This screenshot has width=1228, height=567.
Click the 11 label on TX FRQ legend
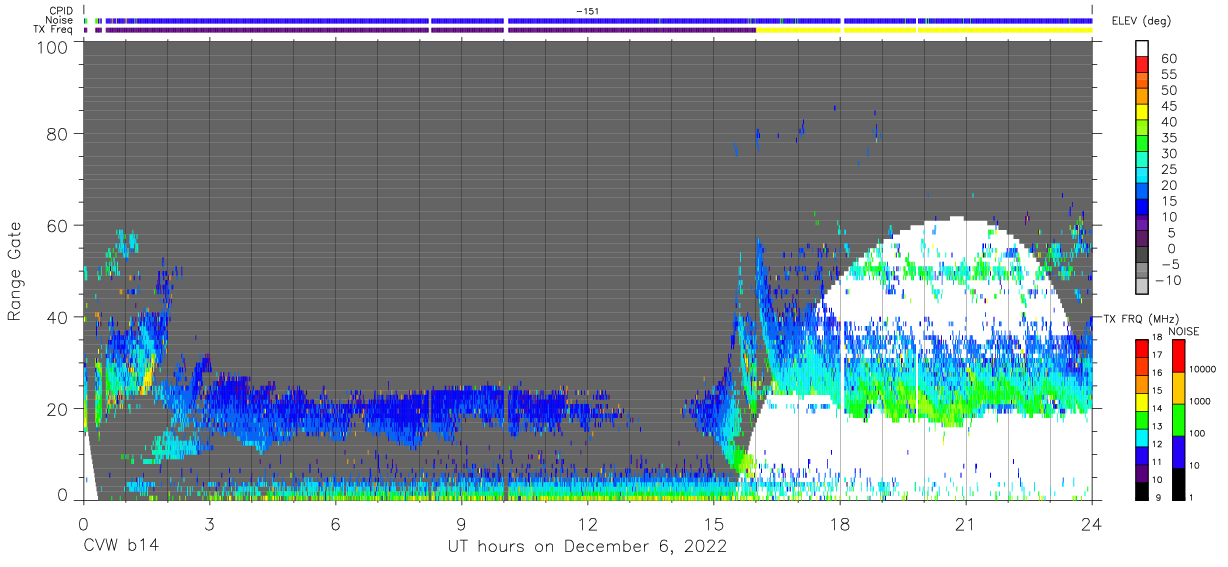pos(1157,462)
